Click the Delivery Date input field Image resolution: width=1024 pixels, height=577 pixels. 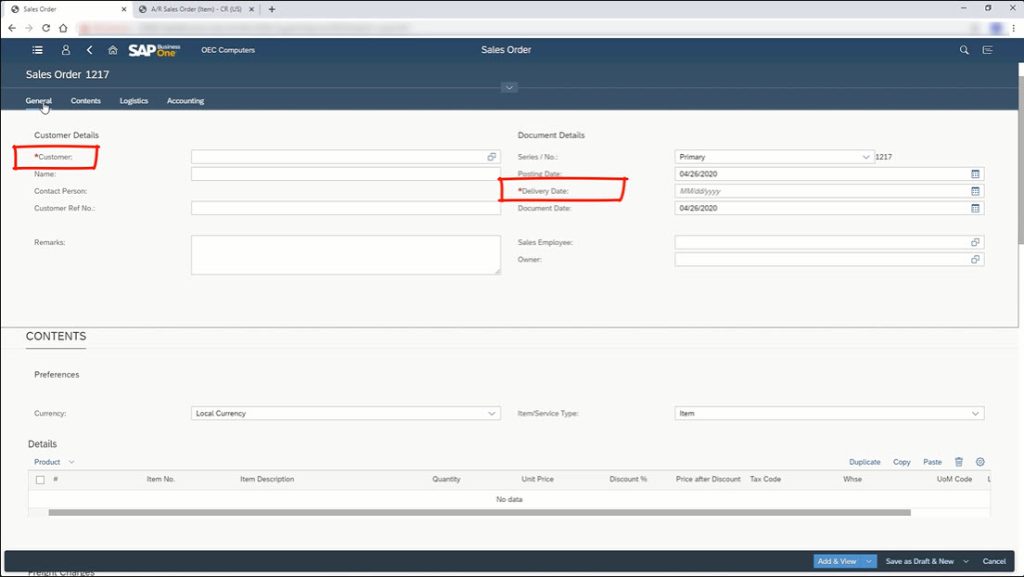[829, 191]
